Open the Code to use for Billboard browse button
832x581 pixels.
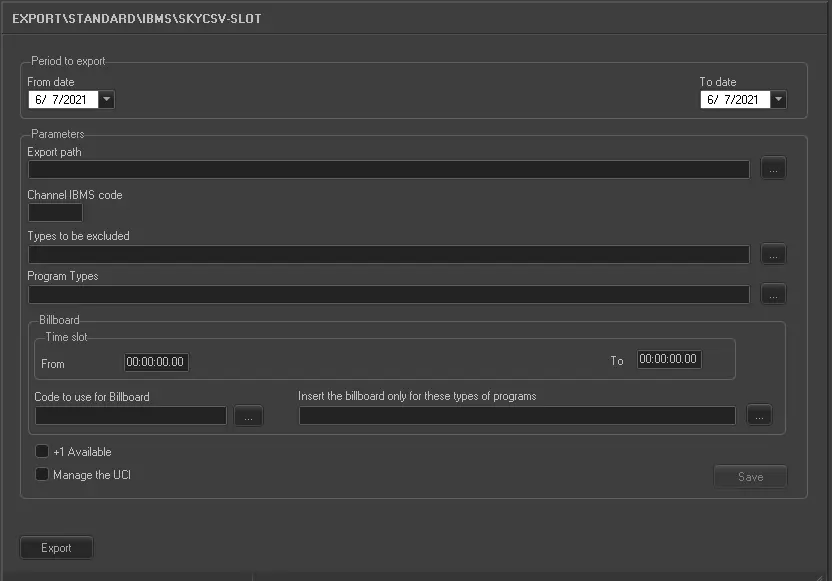[x=249, y=416]
